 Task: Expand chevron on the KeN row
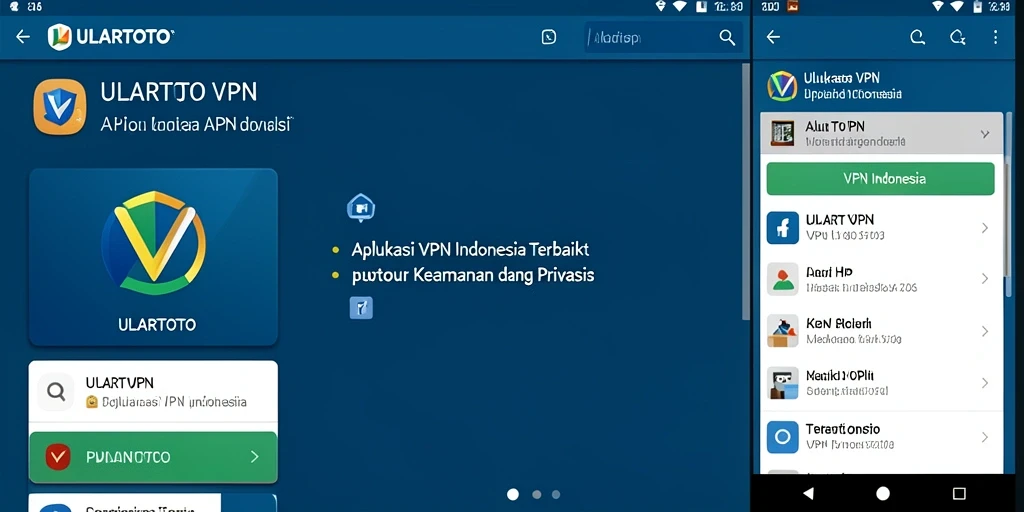point(985,332)
